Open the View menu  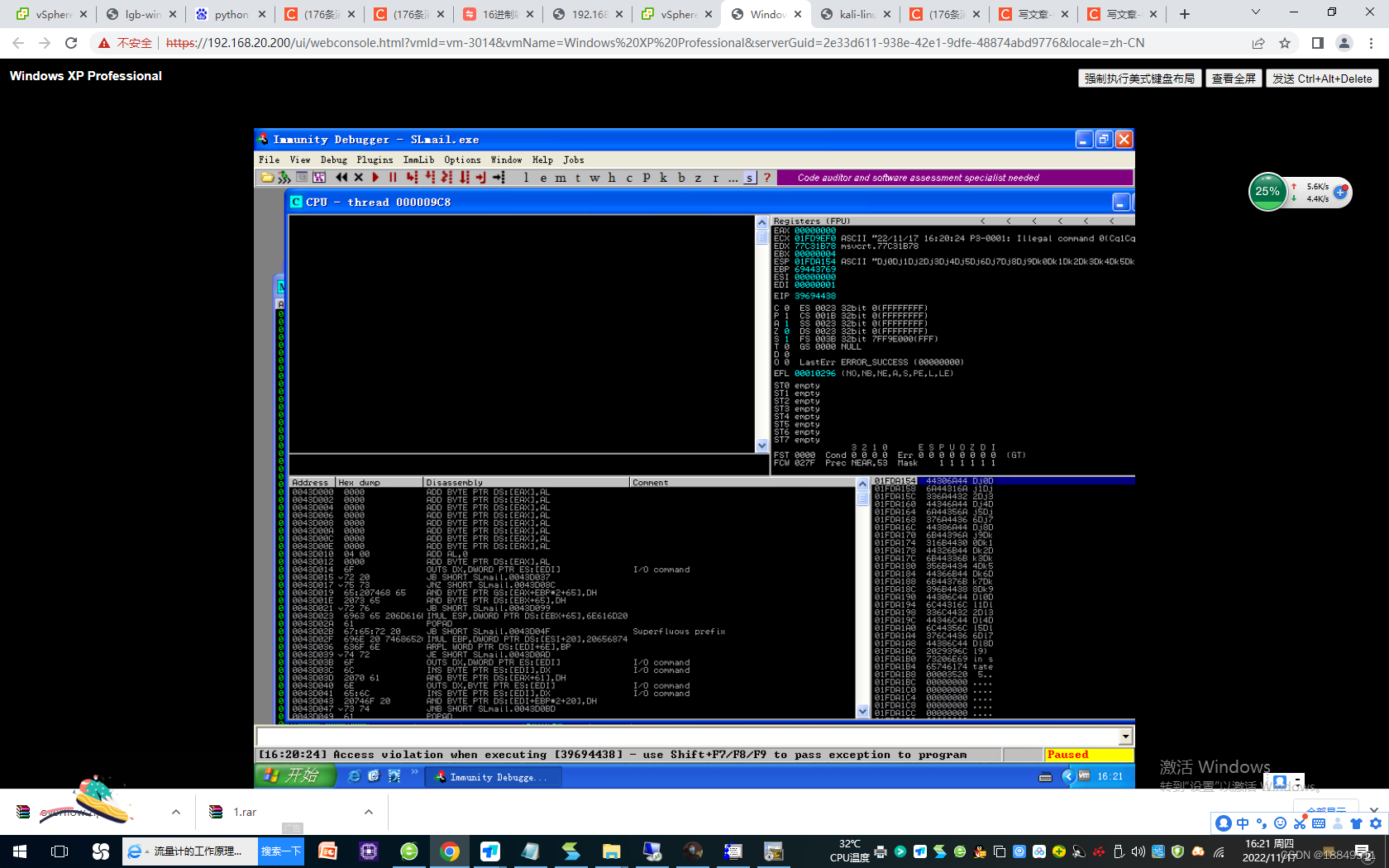coord(300,160)
